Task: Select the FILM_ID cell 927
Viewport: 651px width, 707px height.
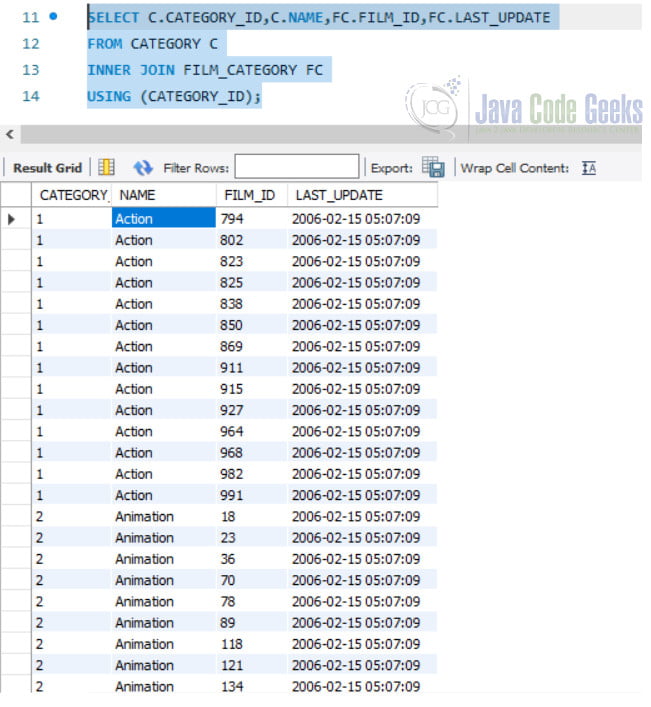Action: (x=251, y=410)
